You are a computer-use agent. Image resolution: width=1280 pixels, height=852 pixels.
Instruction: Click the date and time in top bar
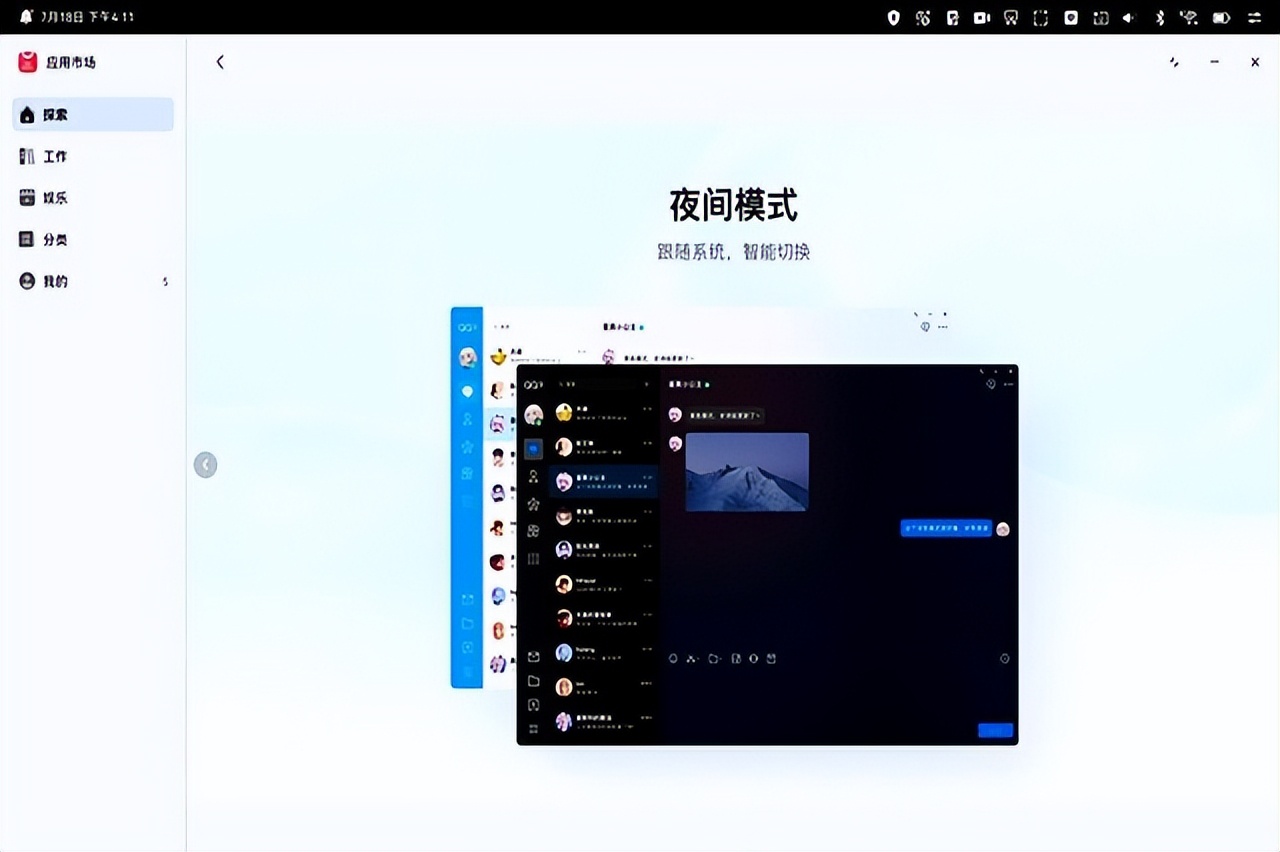click(87, 17)
